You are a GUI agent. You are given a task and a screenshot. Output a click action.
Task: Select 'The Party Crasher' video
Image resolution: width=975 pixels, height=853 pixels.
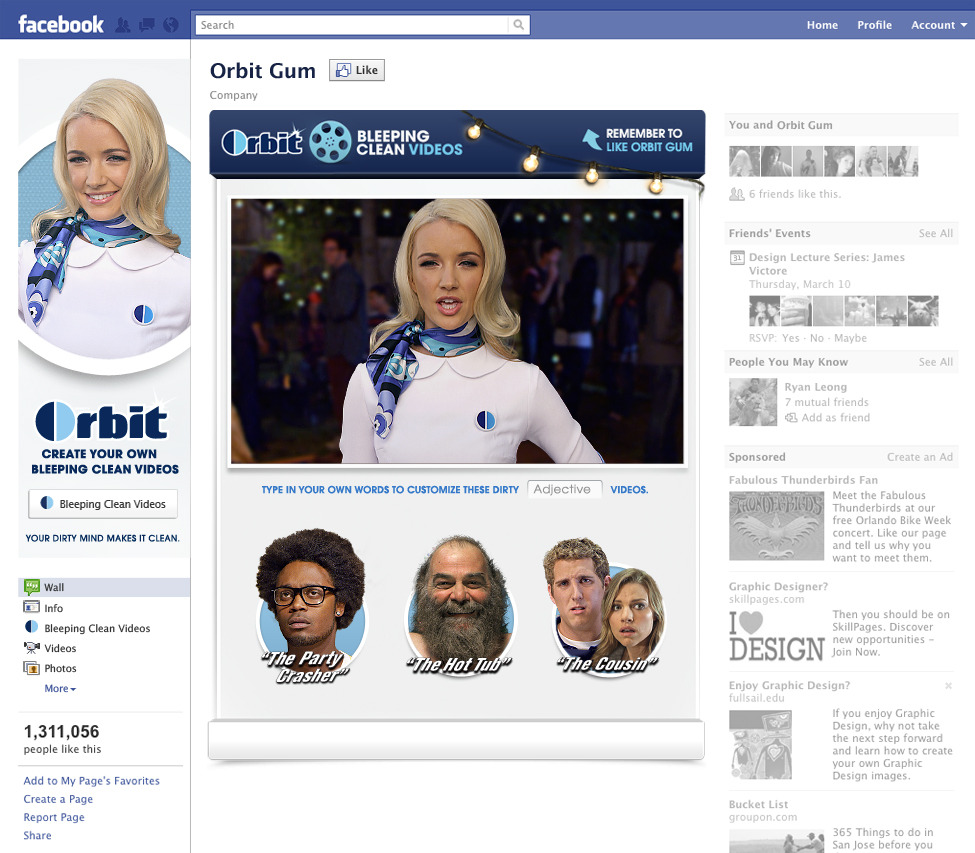pos(311,607)
